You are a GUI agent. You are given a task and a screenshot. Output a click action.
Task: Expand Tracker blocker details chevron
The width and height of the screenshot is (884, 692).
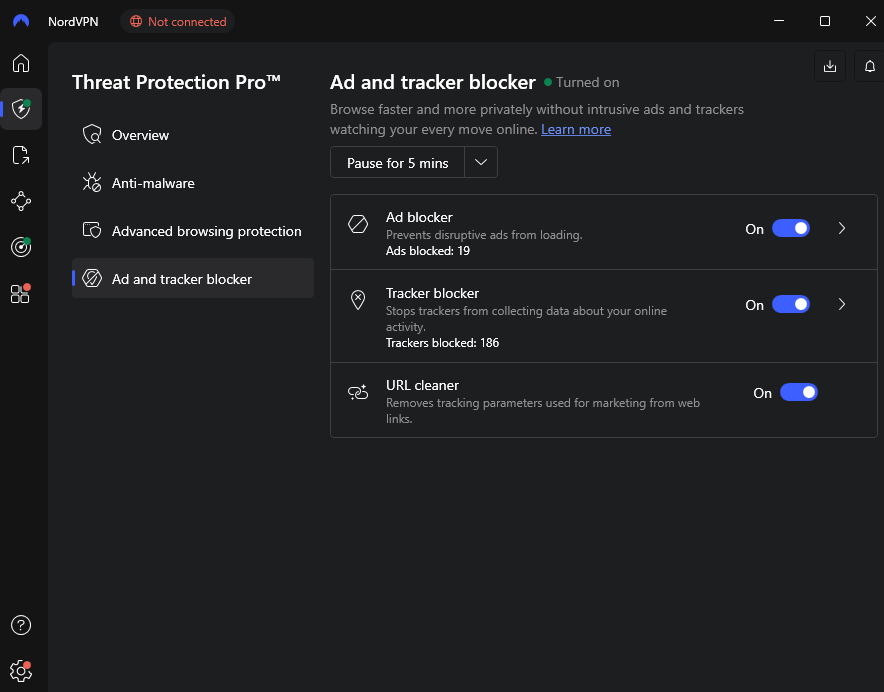tap(842, 304)
